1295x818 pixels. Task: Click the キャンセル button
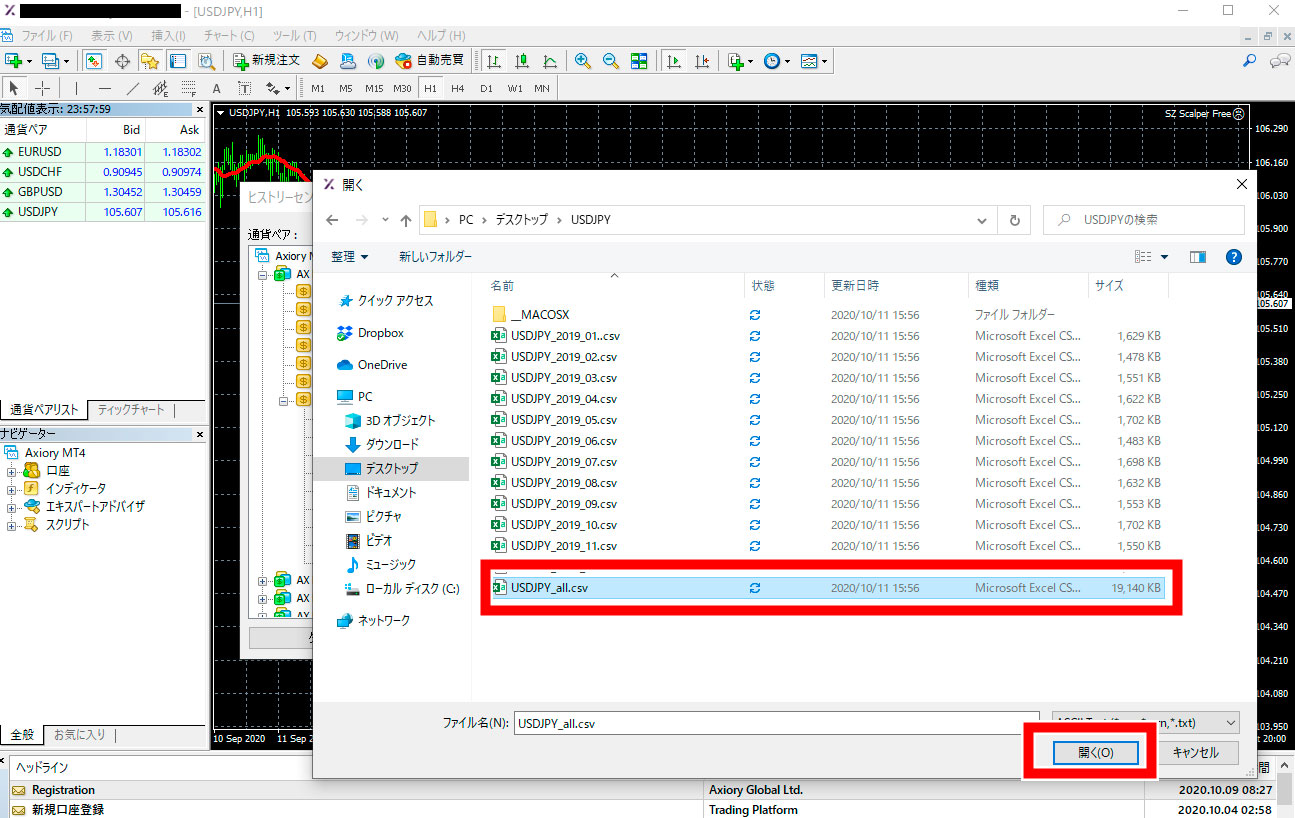[1194, 753]
